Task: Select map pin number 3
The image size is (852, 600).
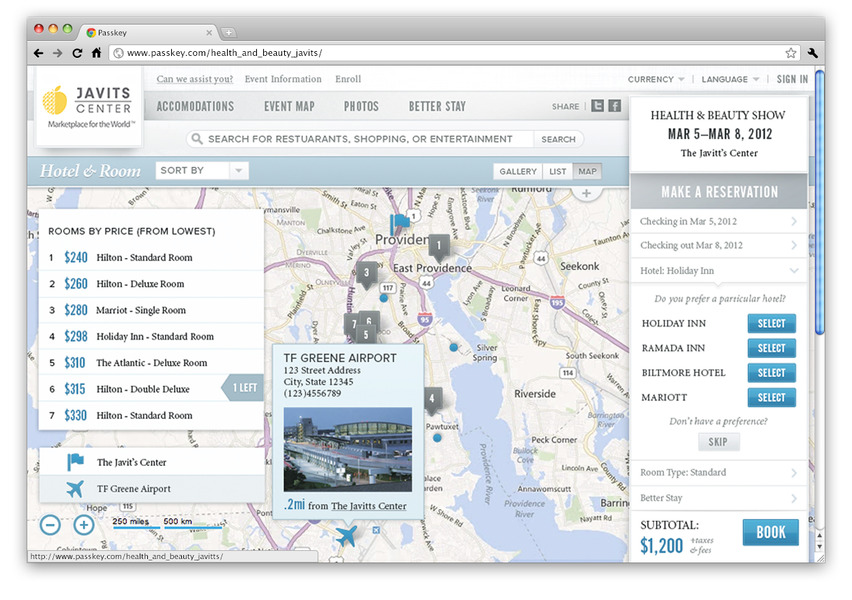Action: point(366,273)
